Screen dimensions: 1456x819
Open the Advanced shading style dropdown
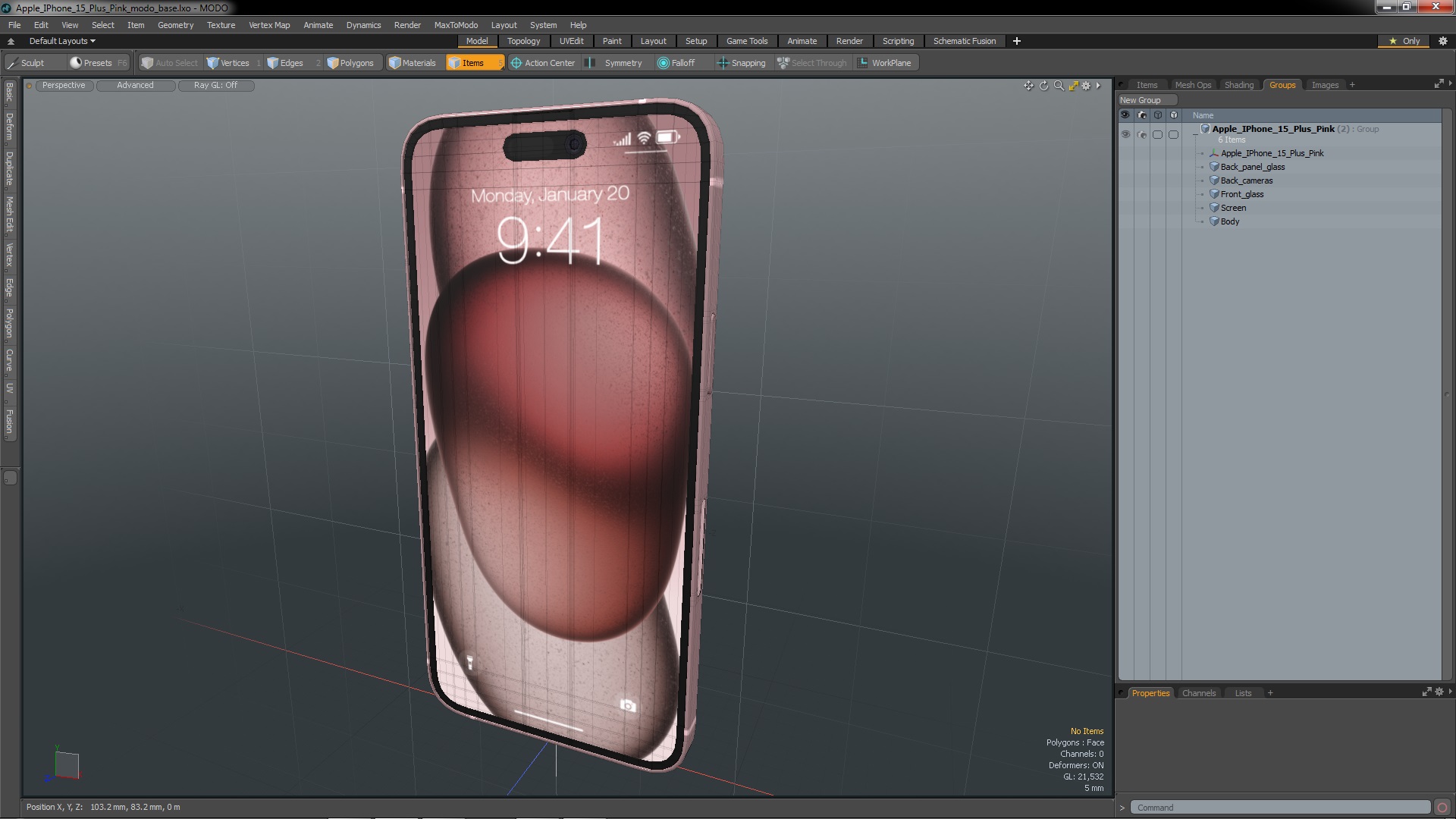135,86
